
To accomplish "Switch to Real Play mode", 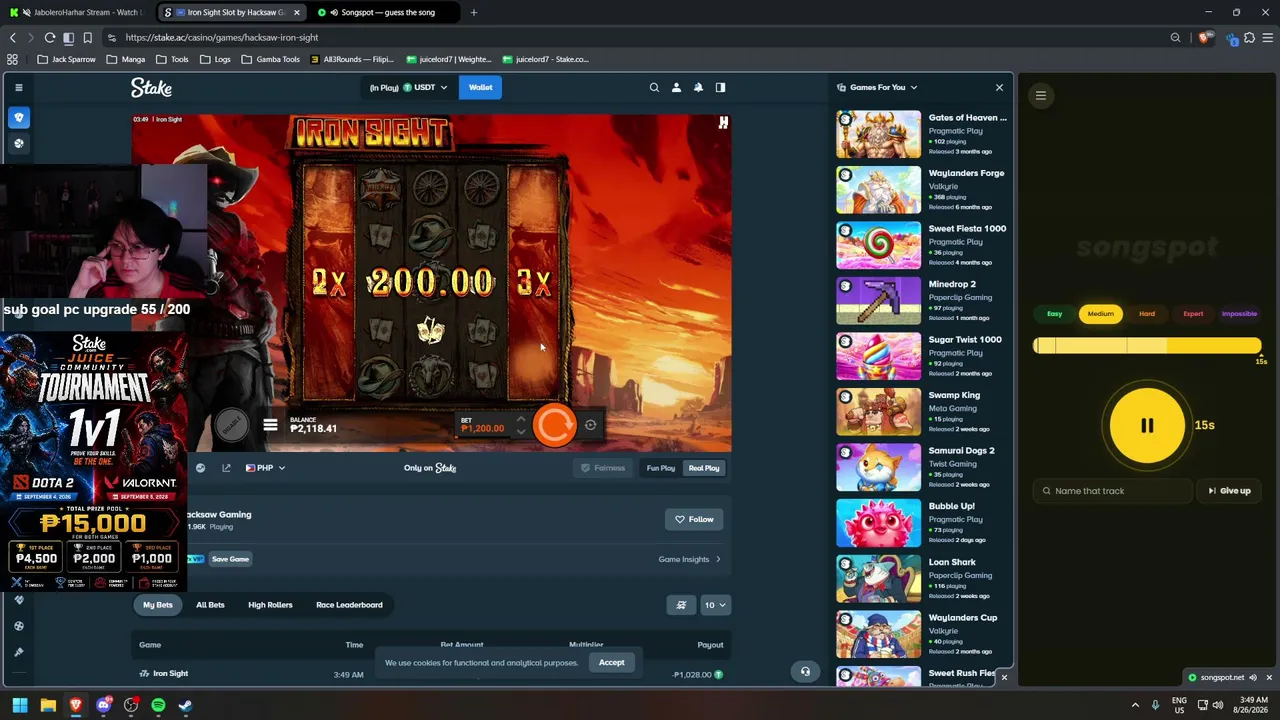I will 703,468.
